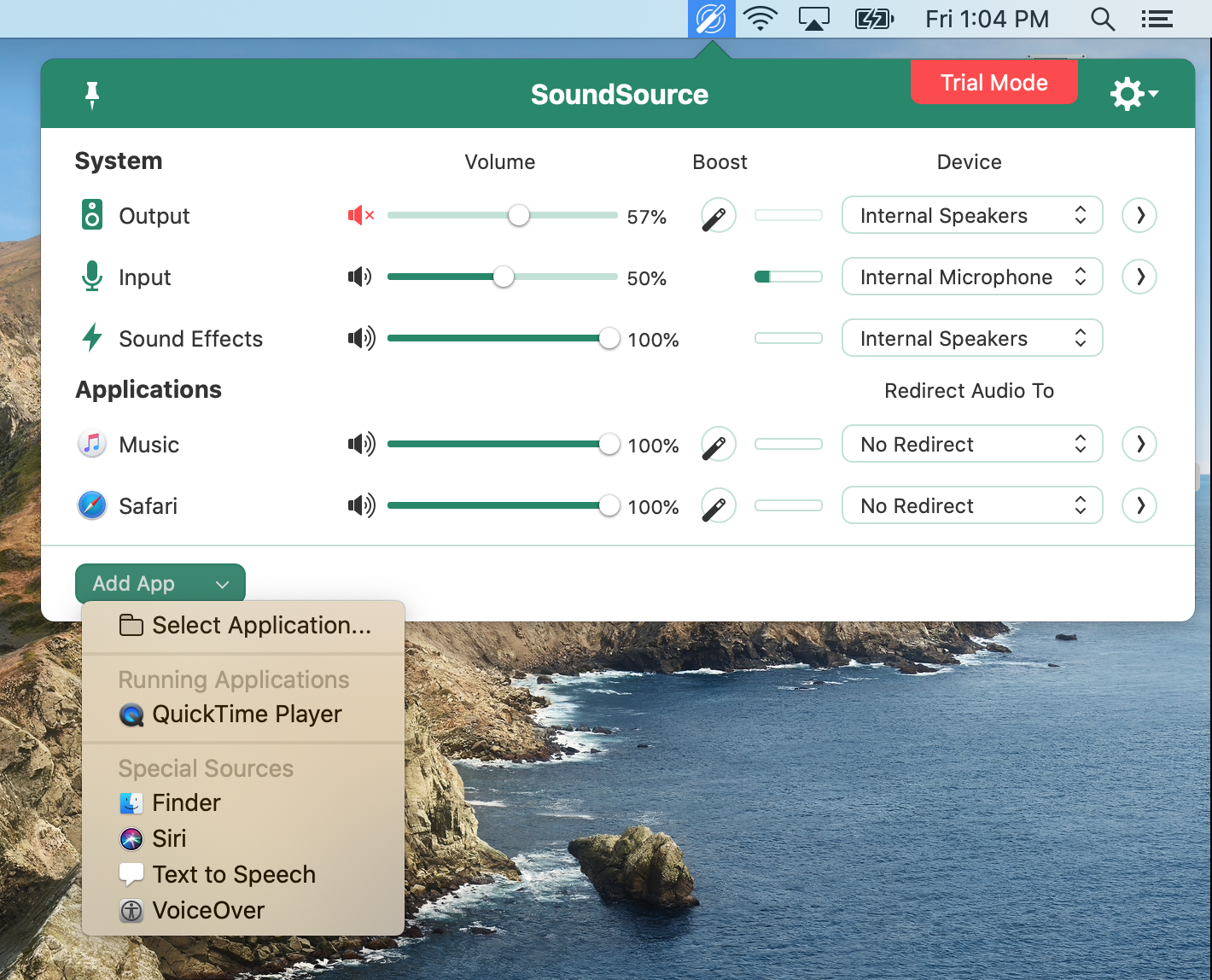Adjust the Output volume slider
Screen dimensions: 1212x980
tap(503, 215)
